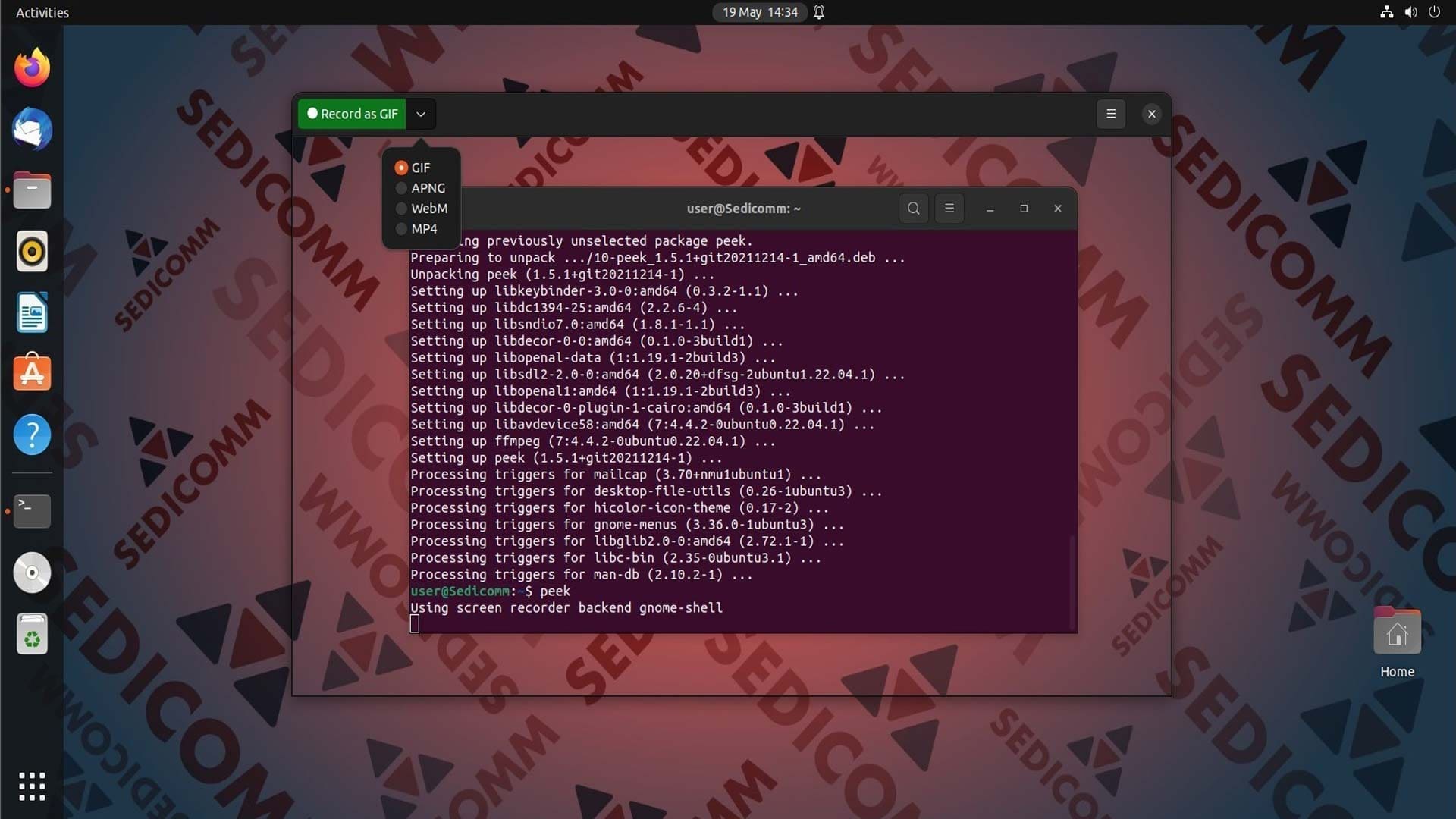Click the 'user@Sedicomm:~$ peek' prompt line
This screenshot has height=819, width=1456.
pos(490,591)
